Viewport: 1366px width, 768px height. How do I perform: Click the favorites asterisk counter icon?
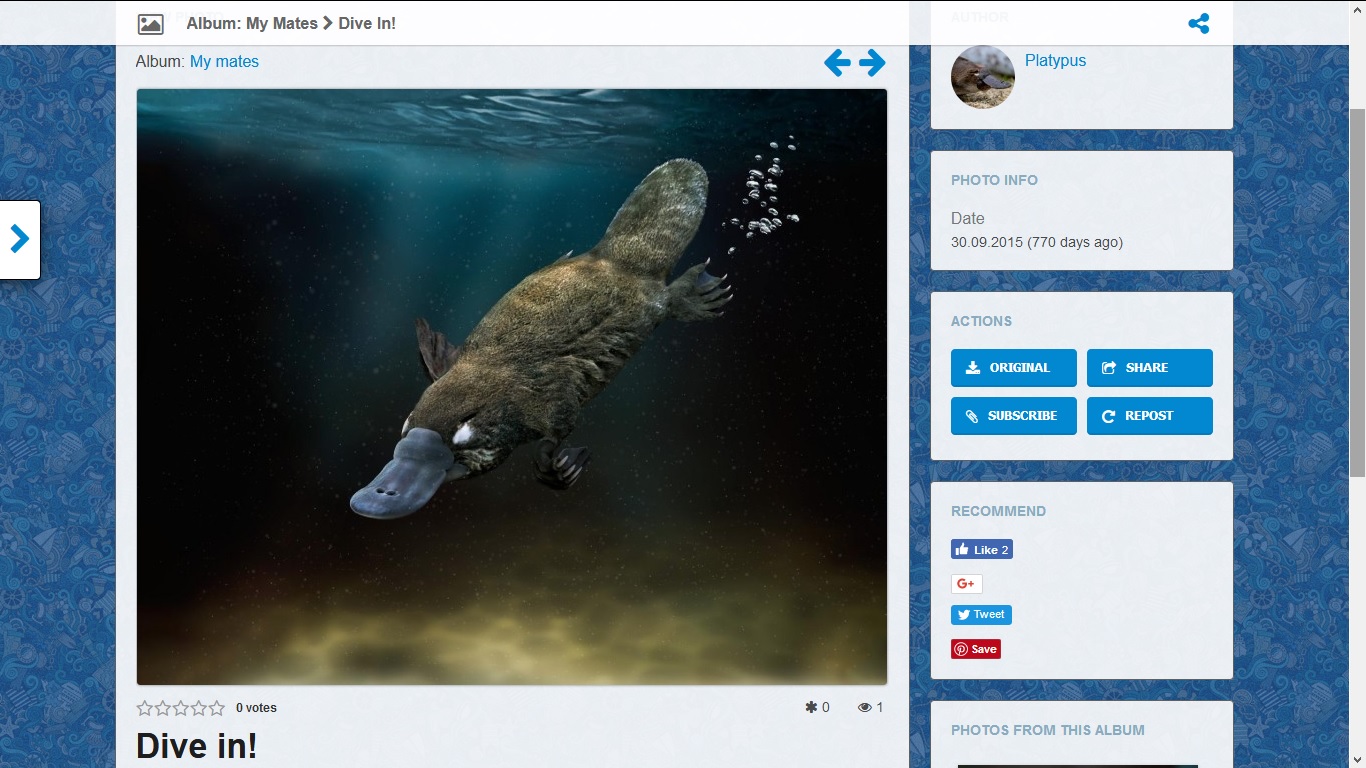[x=811, y=708]
